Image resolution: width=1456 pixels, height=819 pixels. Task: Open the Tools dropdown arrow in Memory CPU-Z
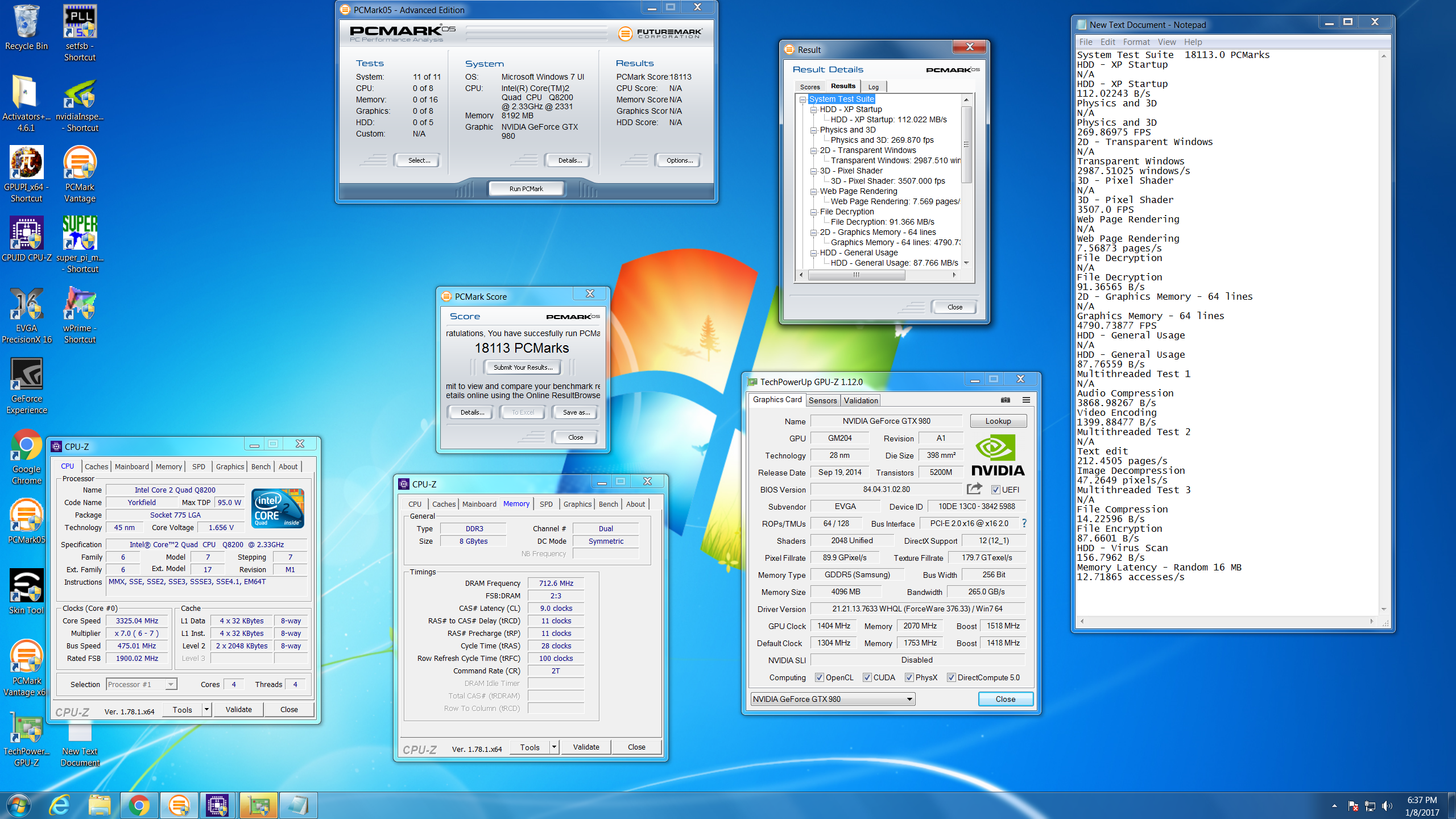coord(555,747)
